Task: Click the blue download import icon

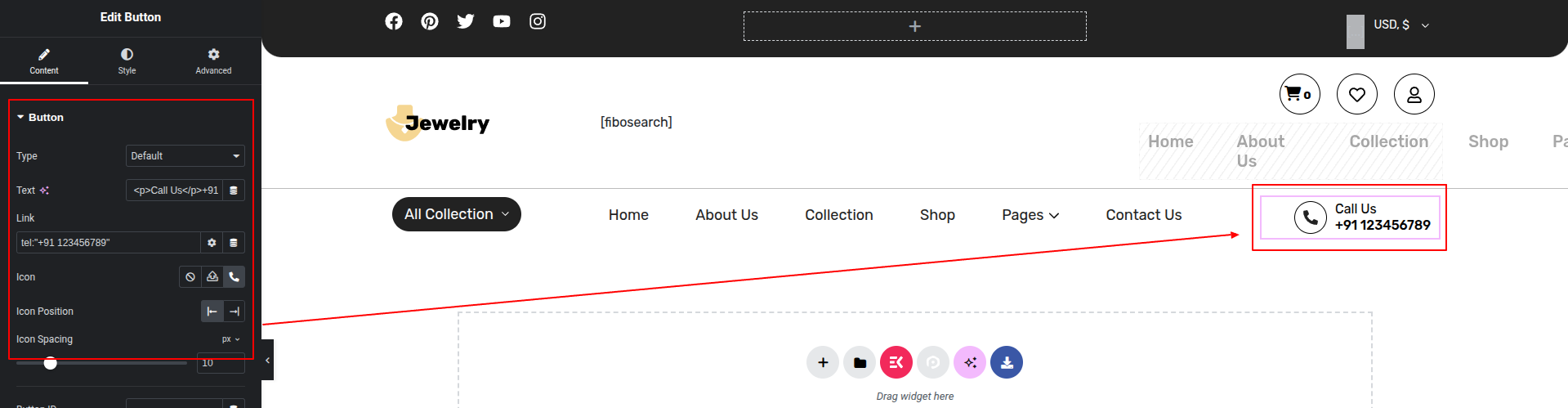Action: [1007, 362]
